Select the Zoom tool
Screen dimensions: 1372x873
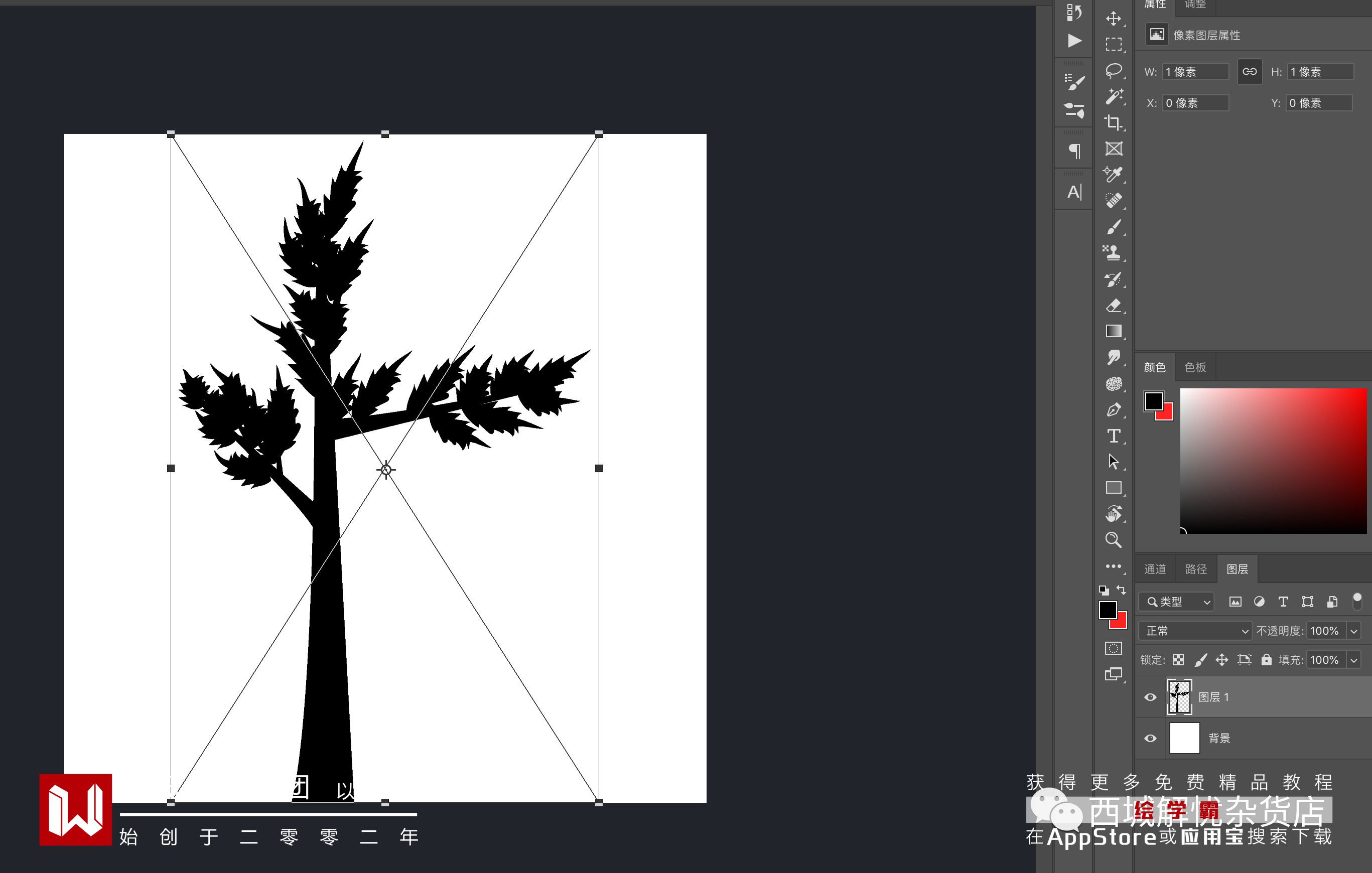tap(1114, 539)
